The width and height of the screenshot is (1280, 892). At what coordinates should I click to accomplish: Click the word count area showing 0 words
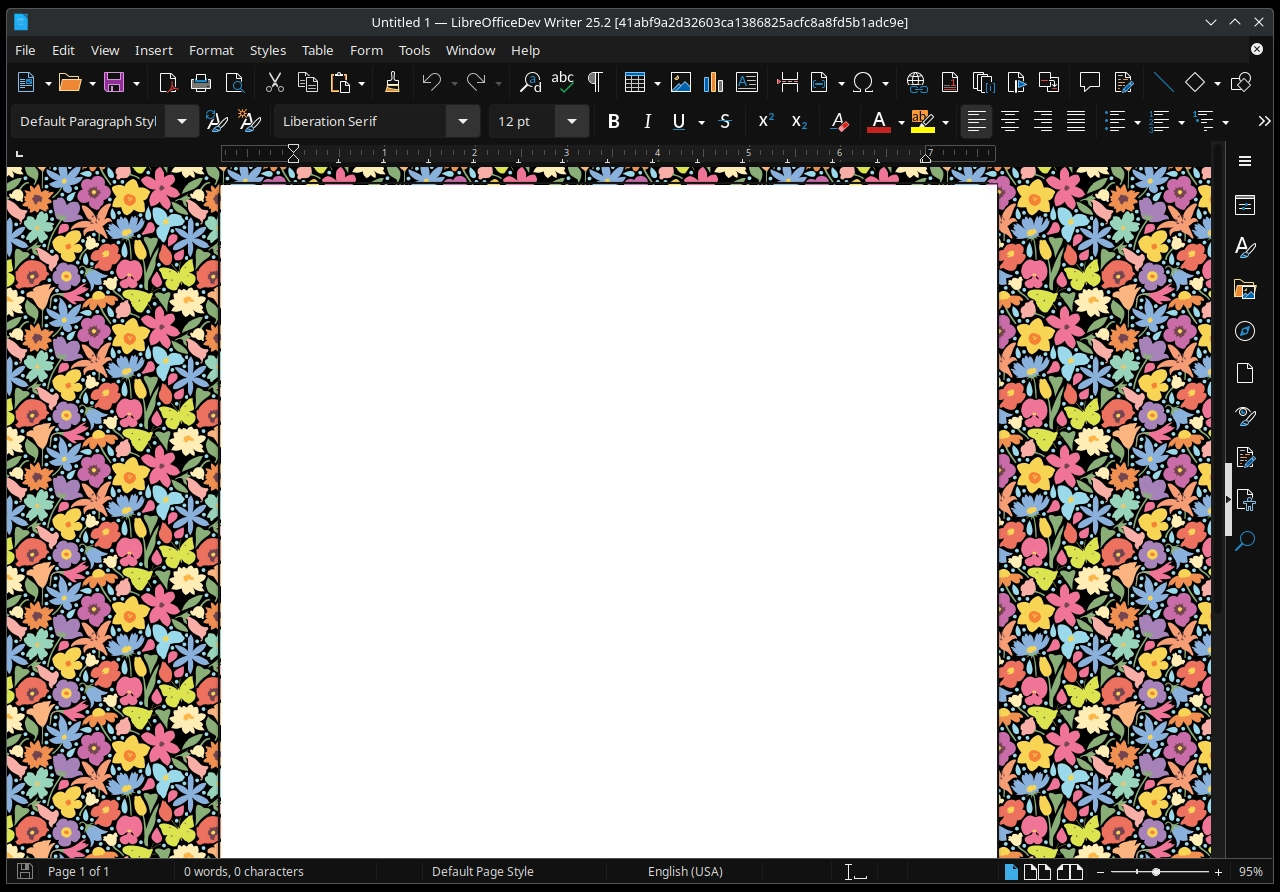coord(243,871)
